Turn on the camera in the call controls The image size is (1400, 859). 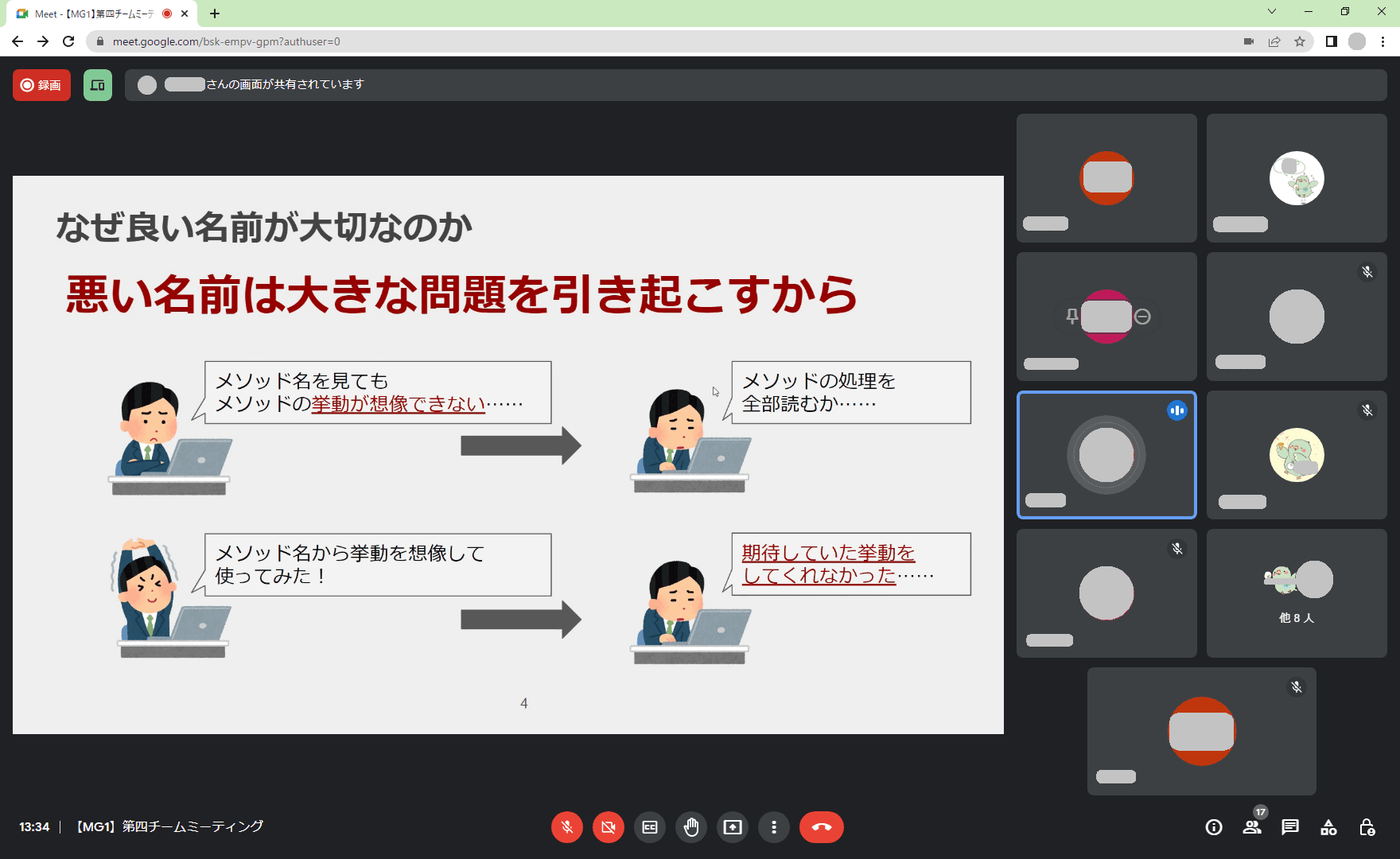point(609,827)
